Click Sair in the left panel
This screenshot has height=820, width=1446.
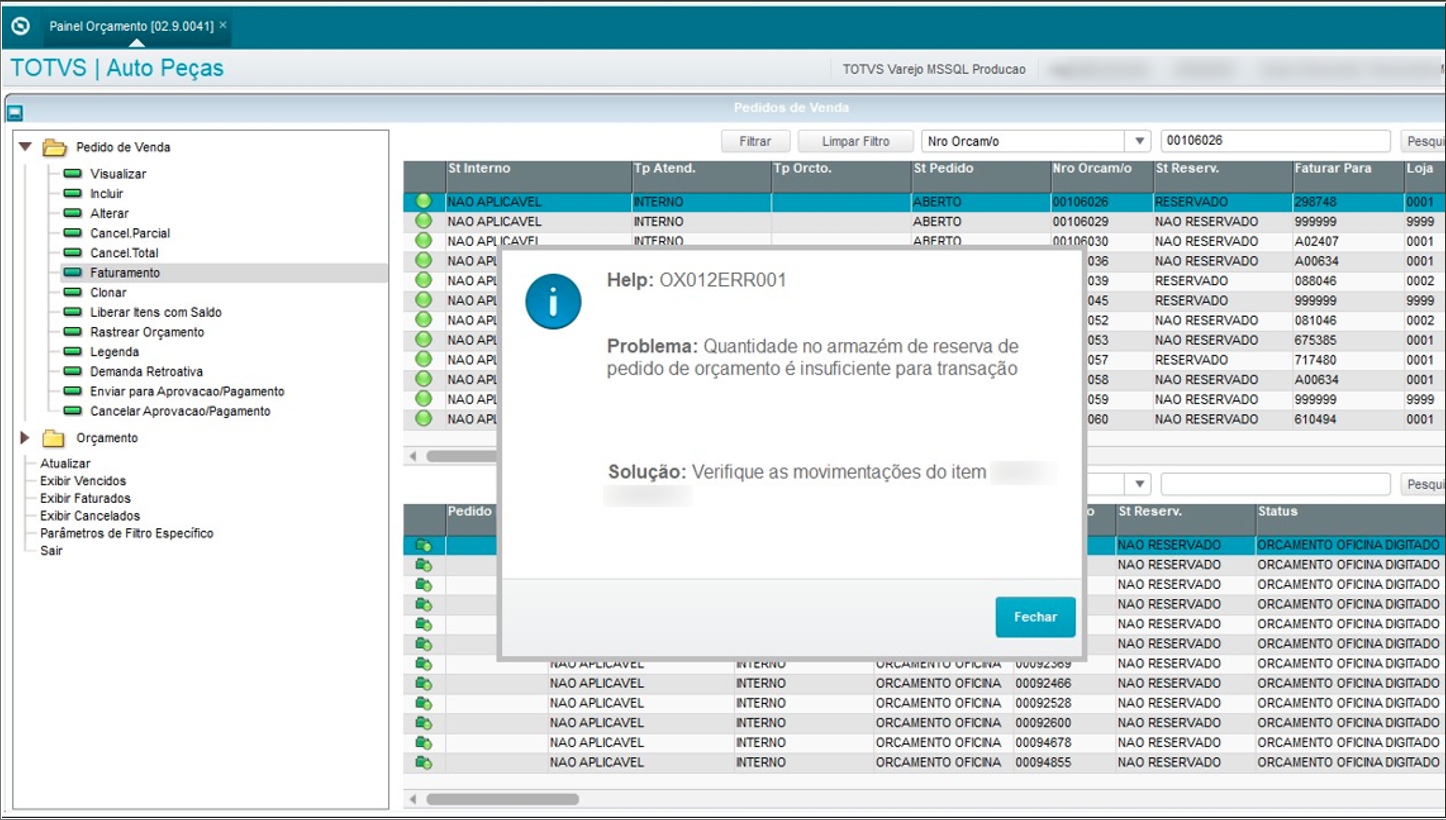pyautogui.click(x=51, y=551)
